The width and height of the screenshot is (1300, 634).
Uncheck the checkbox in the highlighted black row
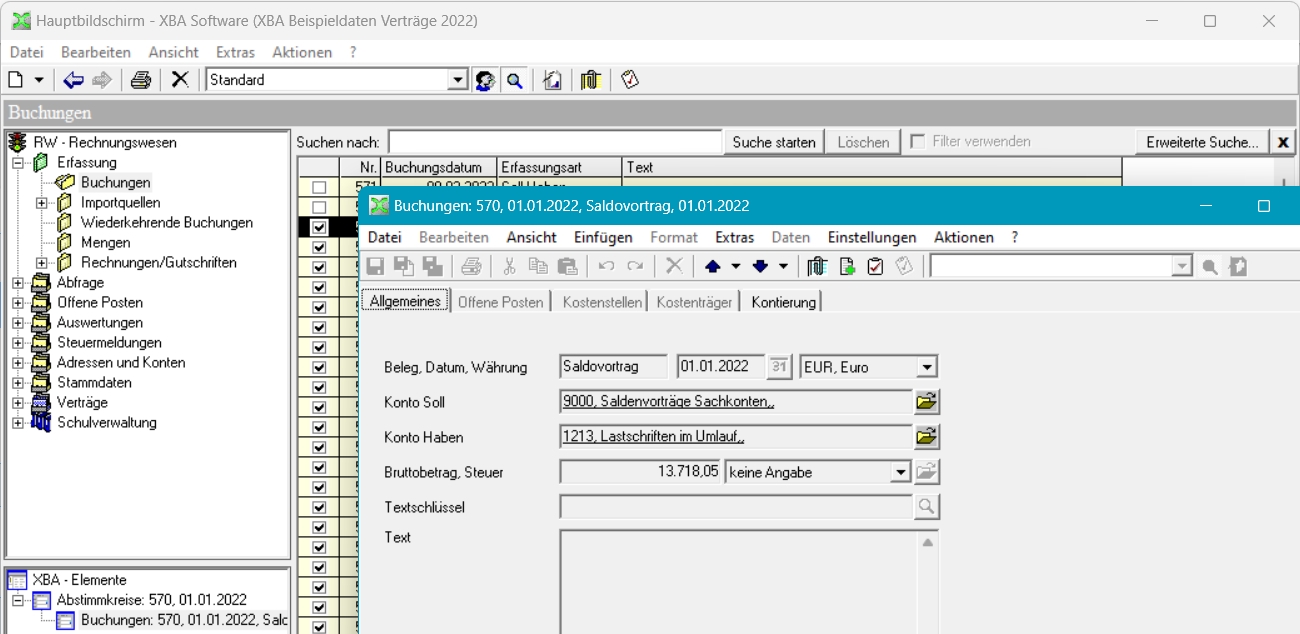(x=319, y=227)
